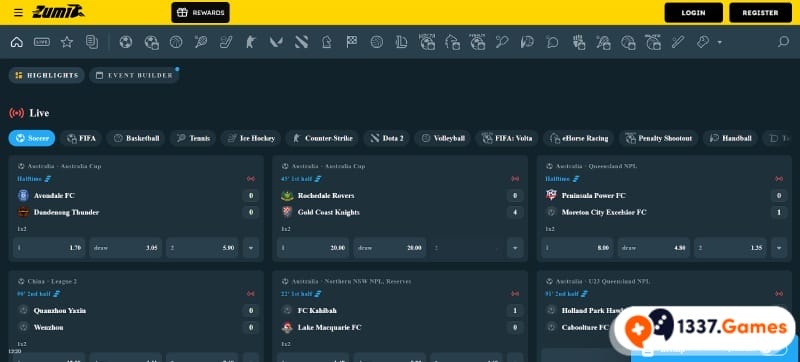The image size is (800, 362).
Task: Select the League of Legends icon
Action: (402, 42)
